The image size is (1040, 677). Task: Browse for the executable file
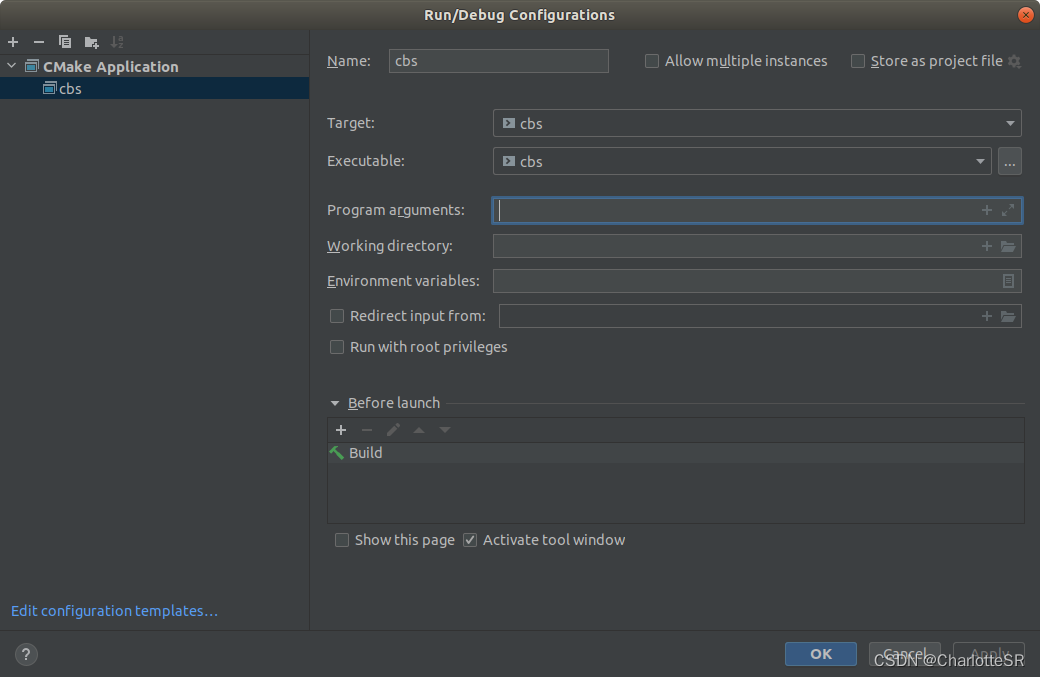1009,161
